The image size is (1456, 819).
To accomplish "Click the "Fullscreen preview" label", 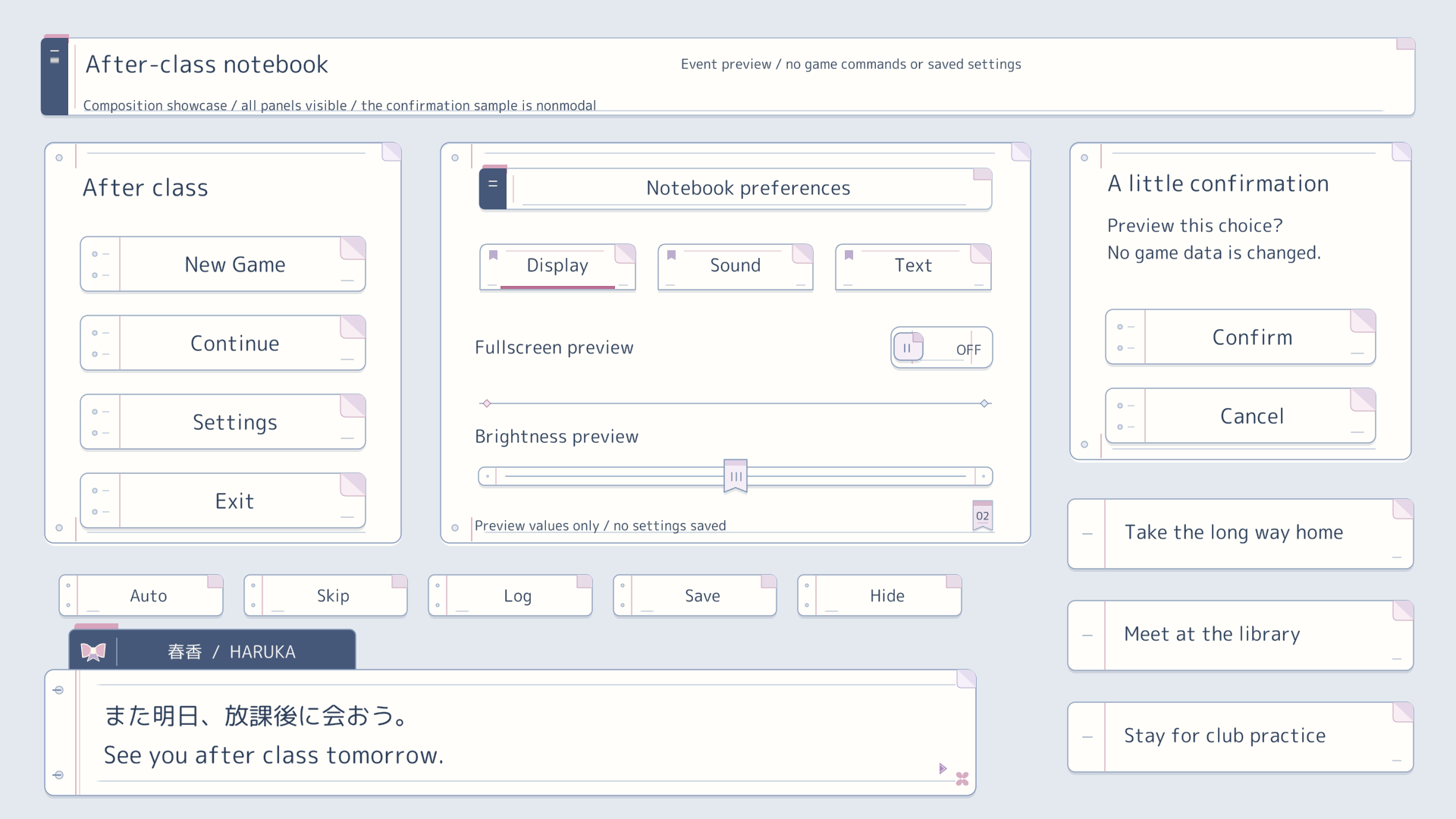I will coord(554,347).
